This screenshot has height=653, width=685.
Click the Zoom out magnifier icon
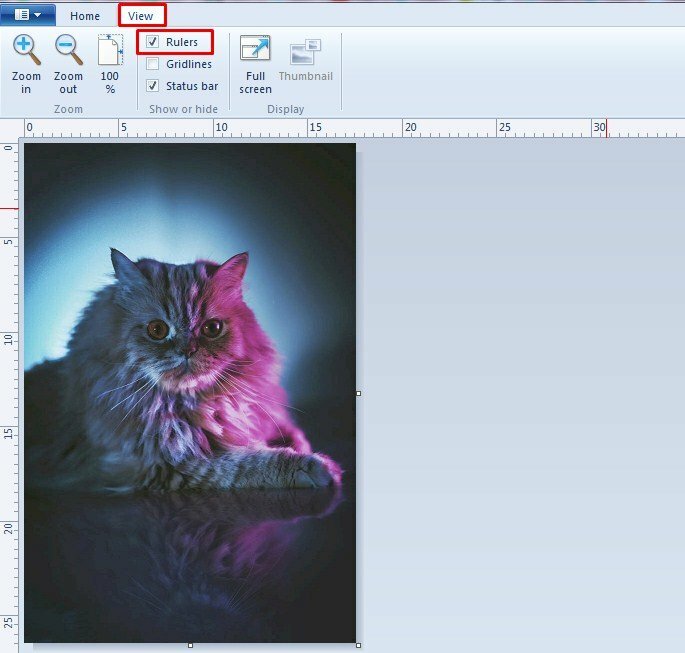tap(68, 51)
